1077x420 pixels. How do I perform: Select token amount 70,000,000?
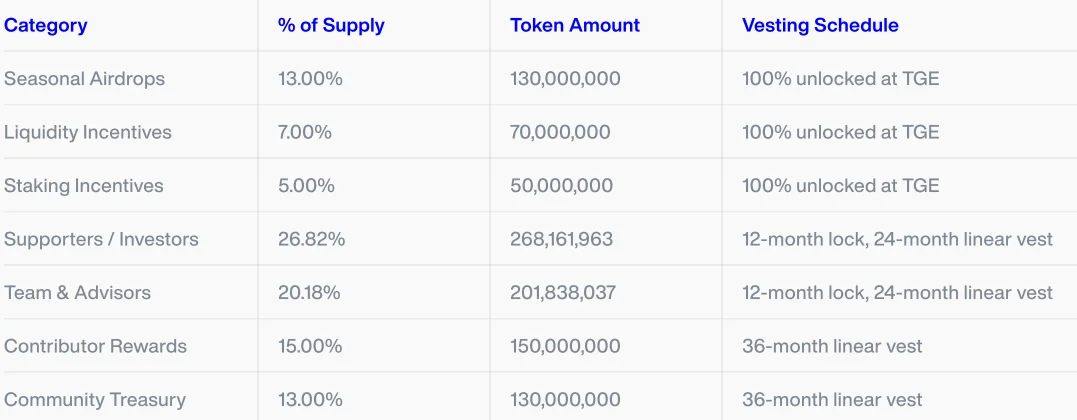click(x=560, y=132)
